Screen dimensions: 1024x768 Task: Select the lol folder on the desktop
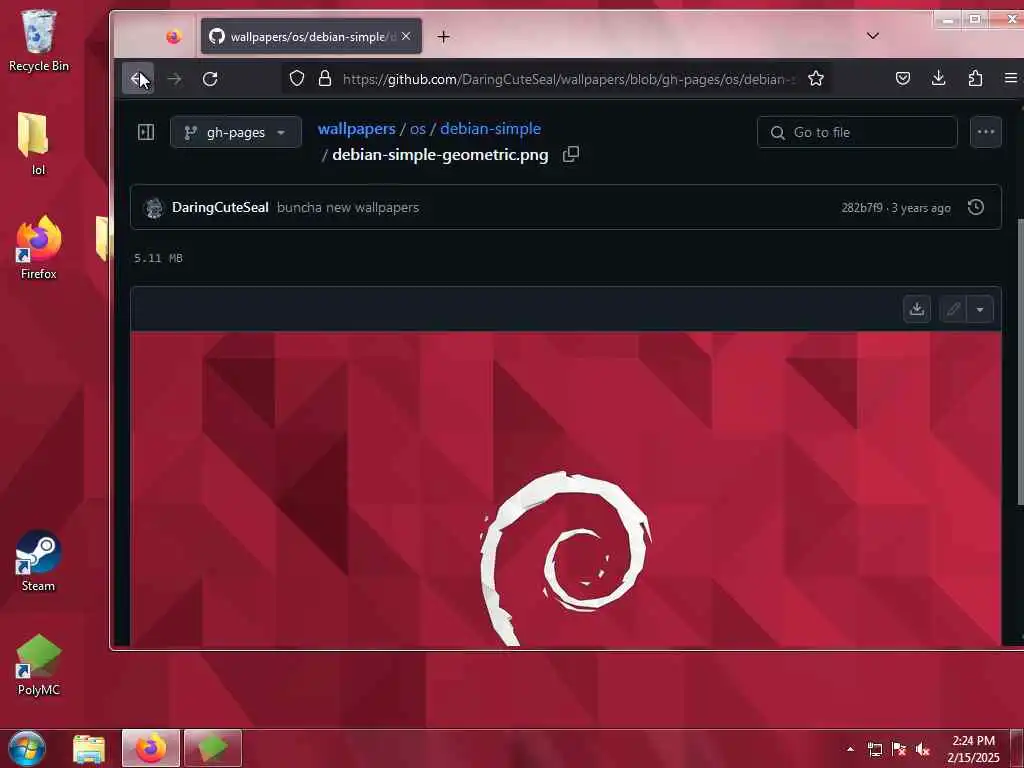click(x=33, y=143)
